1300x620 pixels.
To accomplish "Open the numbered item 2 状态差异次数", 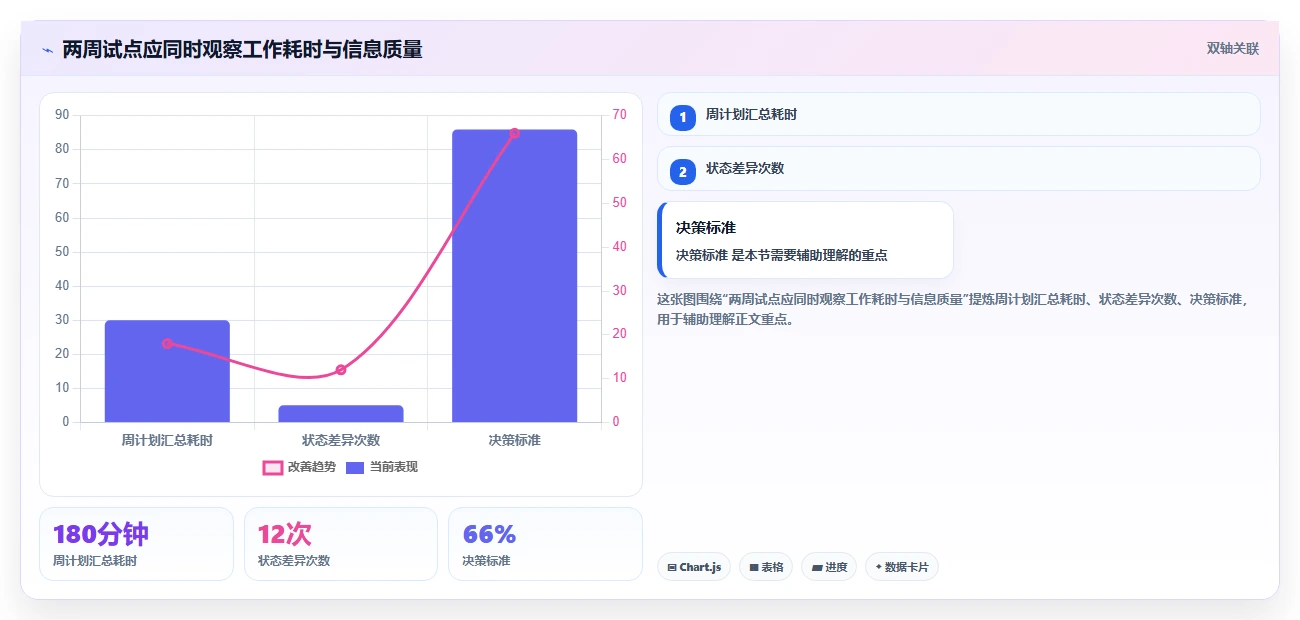I will pos(958,168).
